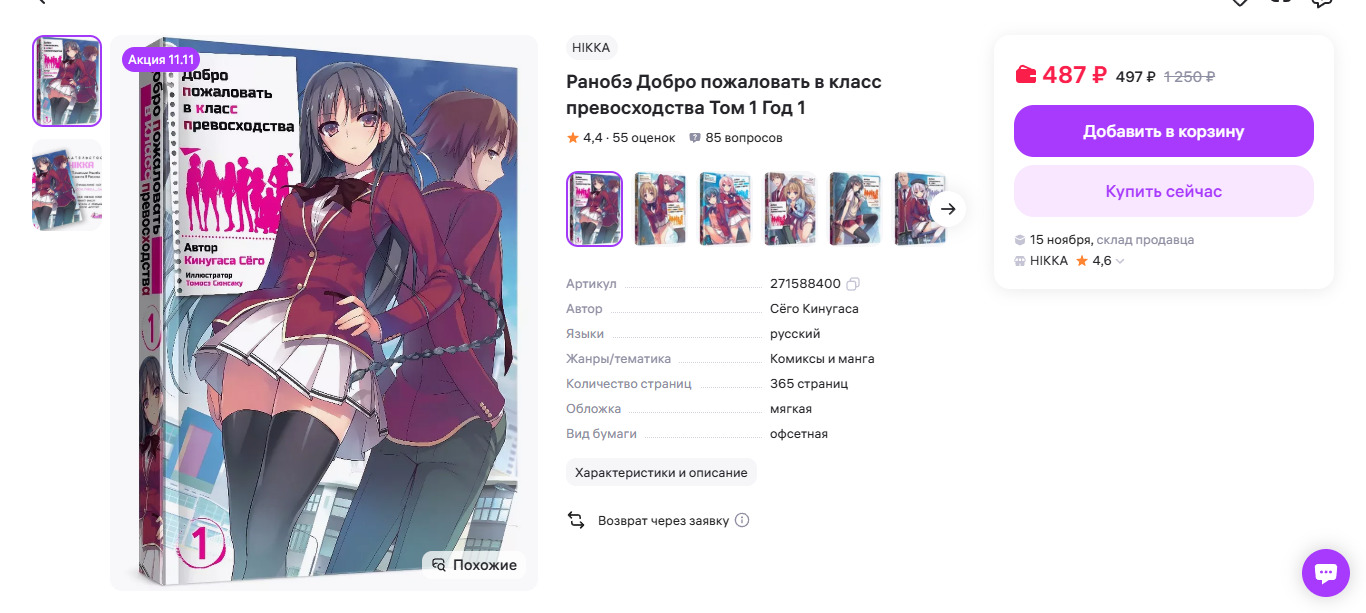
Task: Open the 55 оценок reviews link
Action: tap(644, 138)
